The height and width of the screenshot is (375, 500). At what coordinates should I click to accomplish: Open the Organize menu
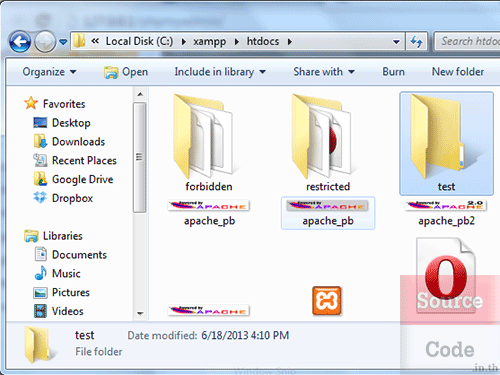click(x=49, y=72)
